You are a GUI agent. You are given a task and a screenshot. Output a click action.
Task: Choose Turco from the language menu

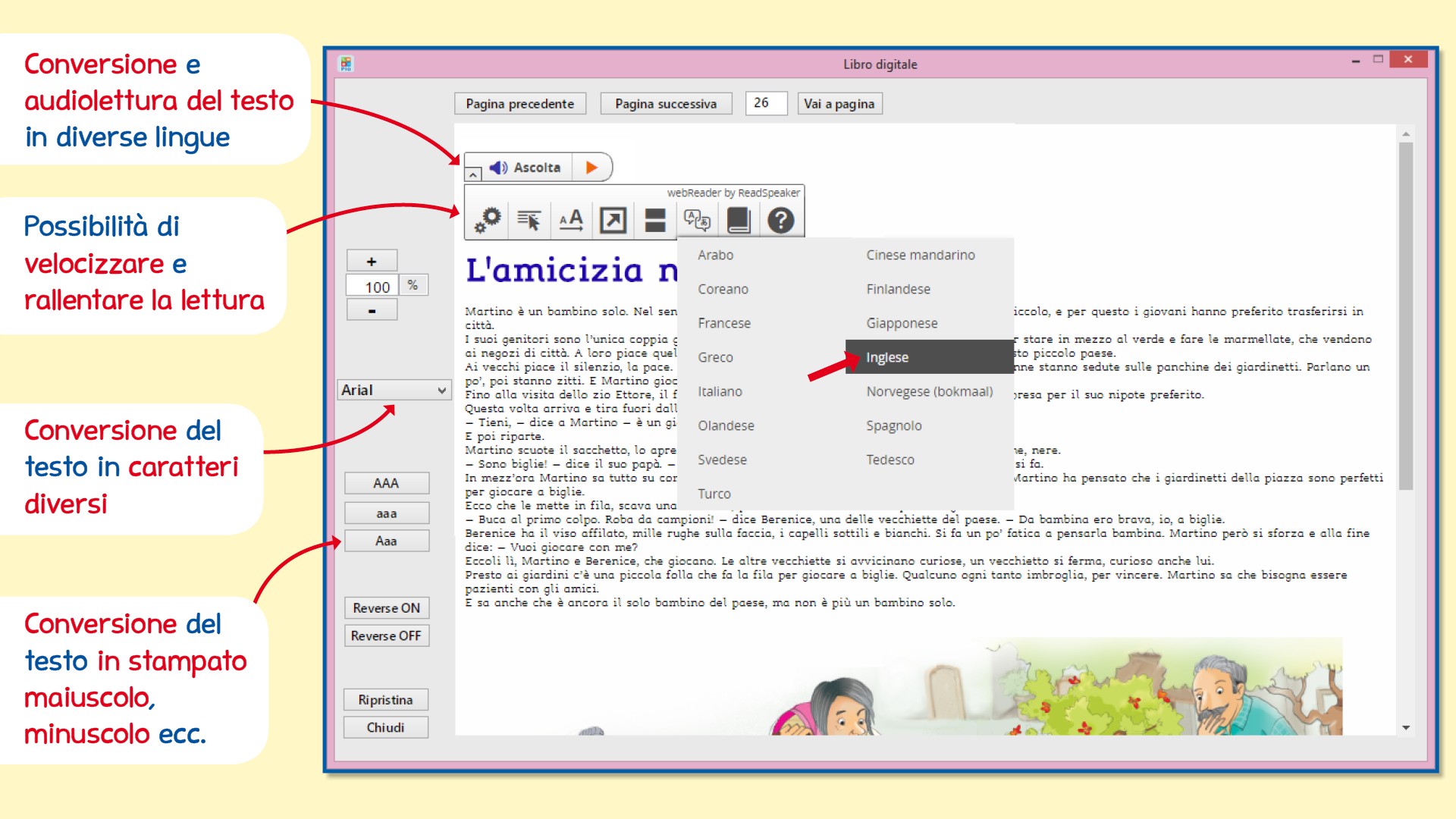(714, 494)
